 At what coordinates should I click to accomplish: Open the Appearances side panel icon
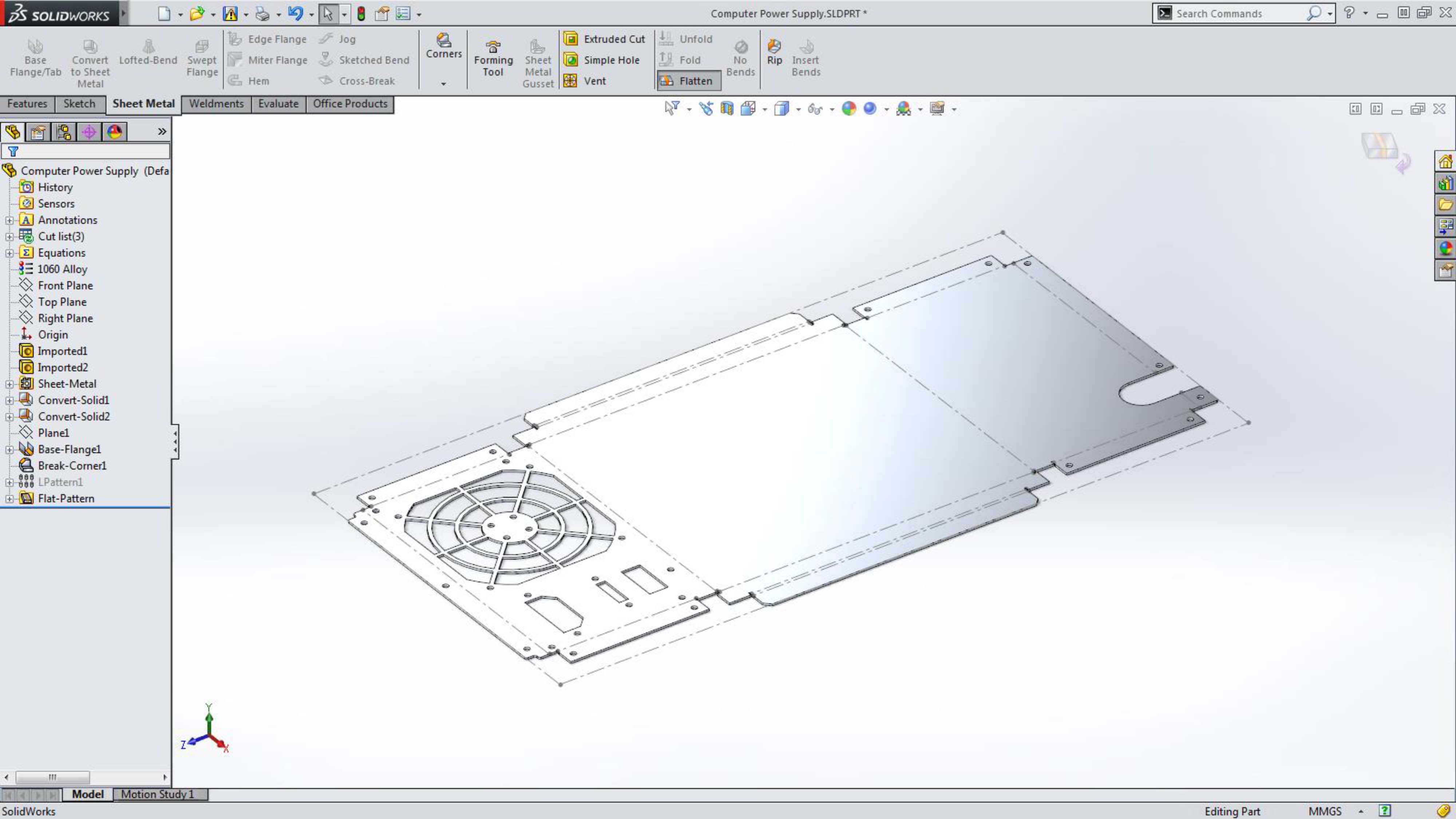click(x=1445, y=248)
